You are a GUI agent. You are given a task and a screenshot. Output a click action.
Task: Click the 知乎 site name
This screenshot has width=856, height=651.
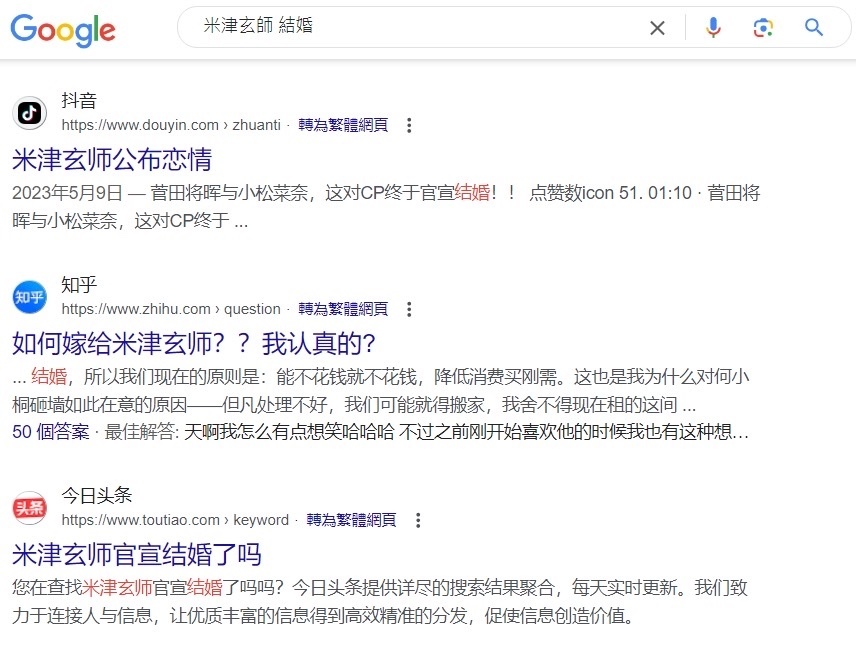(x=79, y=285)
